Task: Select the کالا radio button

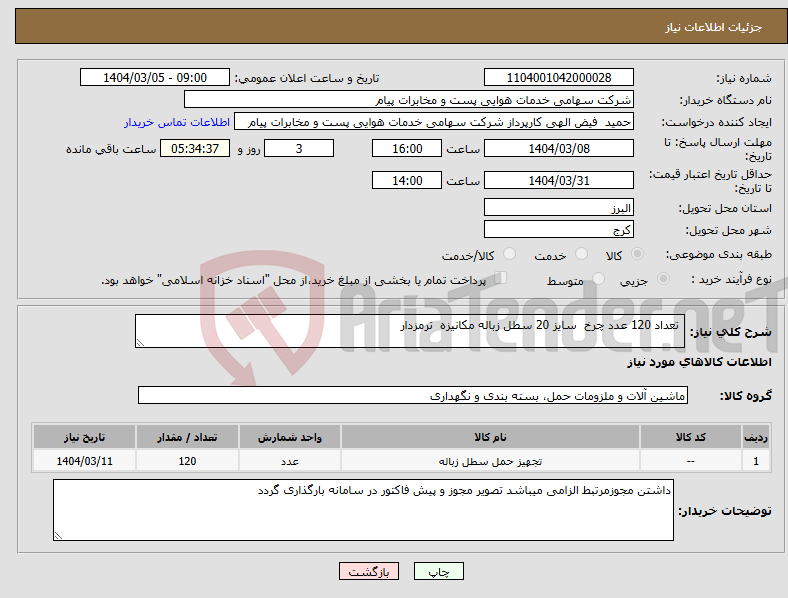Action: (x=637, y=254)
